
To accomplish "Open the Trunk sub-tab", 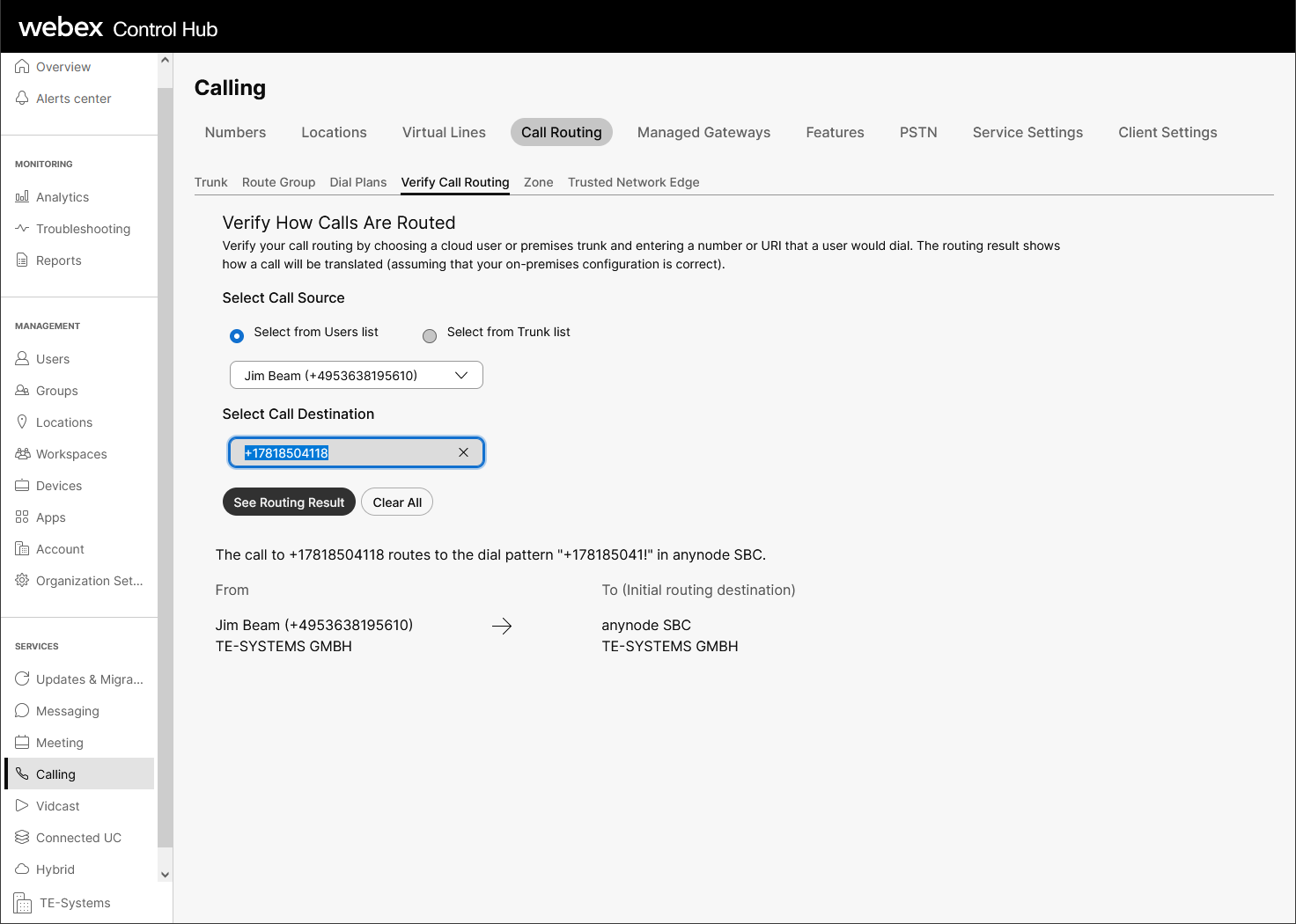I will [x=210, y=182].
